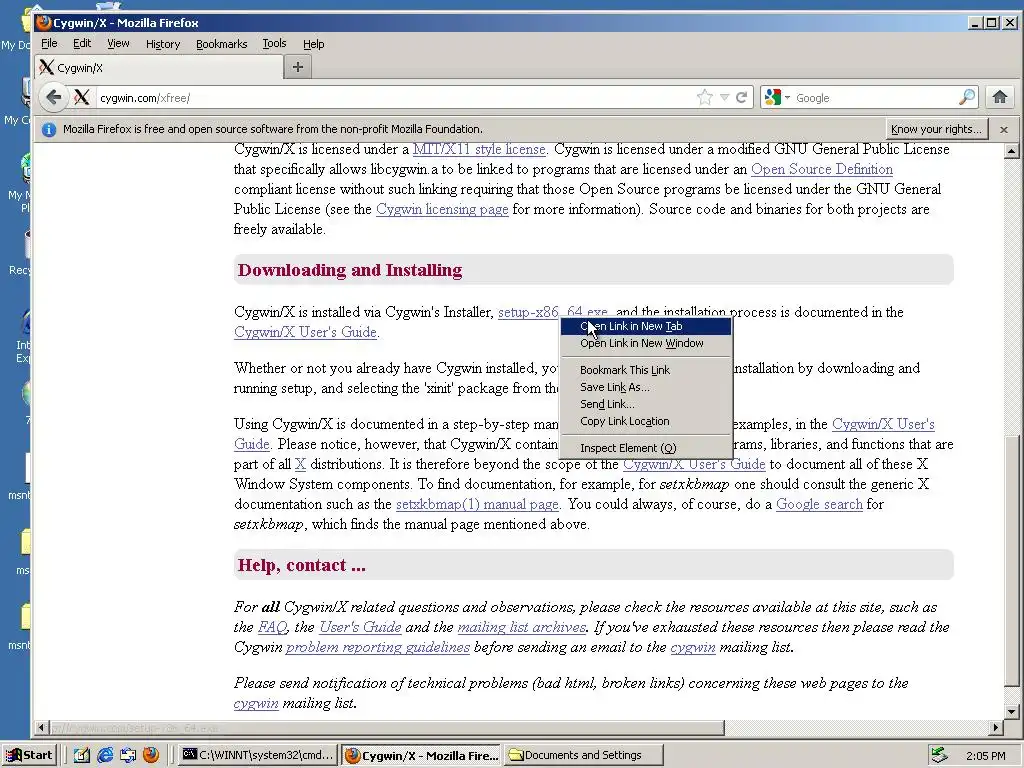This screenshot has width=1024, height=768.
Task: Open the Cygwin licensing page link
Action: pos(442,209)
